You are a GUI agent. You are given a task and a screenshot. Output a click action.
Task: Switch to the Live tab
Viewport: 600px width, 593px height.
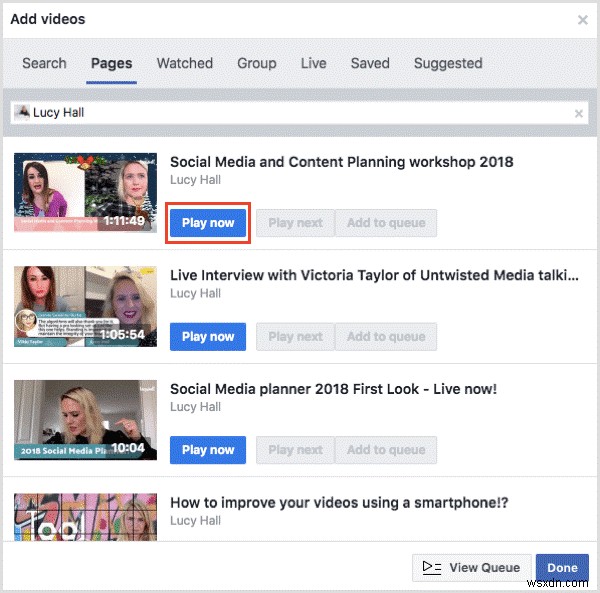(313, 64)
